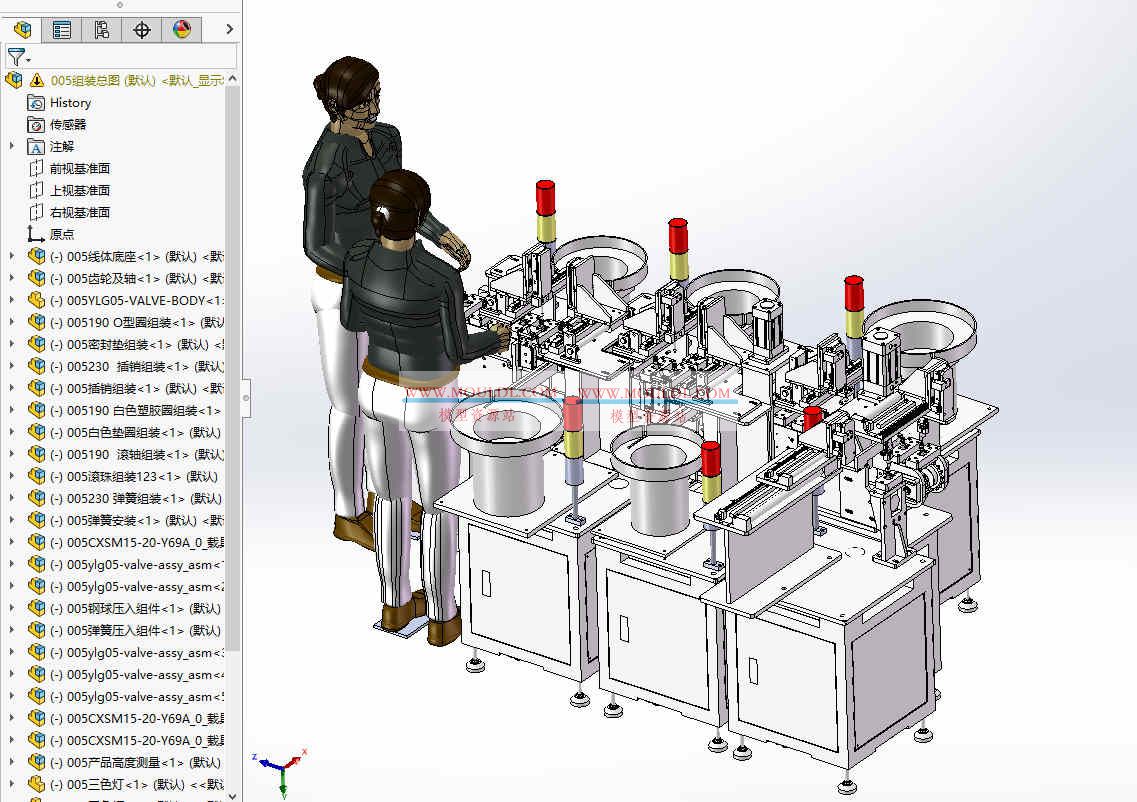This screenshot has width=1137, height=802.
Task: Click the feature tree vertical scrollbar
Action: click(233, 400)
